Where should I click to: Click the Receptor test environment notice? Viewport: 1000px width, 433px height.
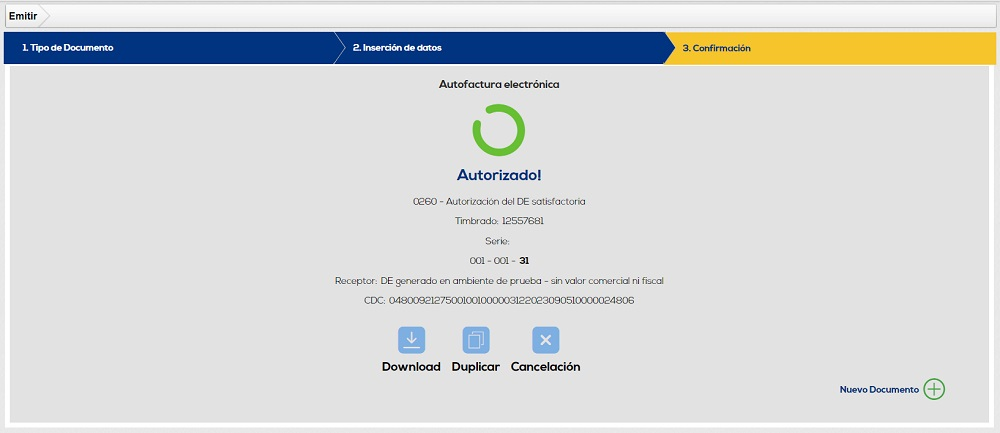point(499,280)
